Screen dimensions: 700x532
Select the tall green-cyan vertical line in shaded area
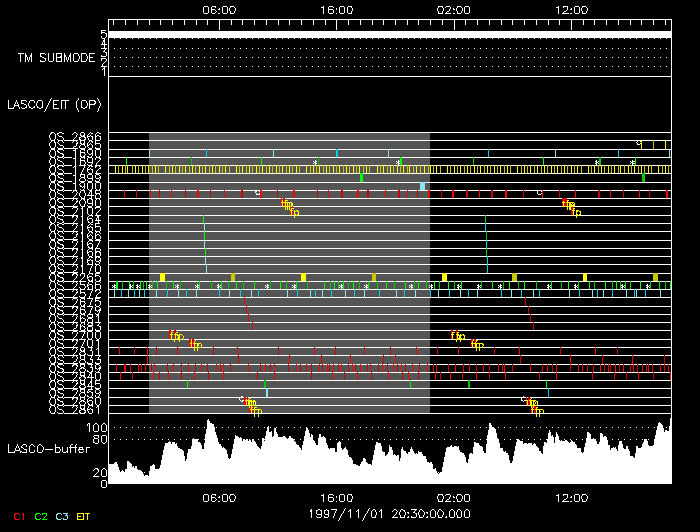coord(204,242)
